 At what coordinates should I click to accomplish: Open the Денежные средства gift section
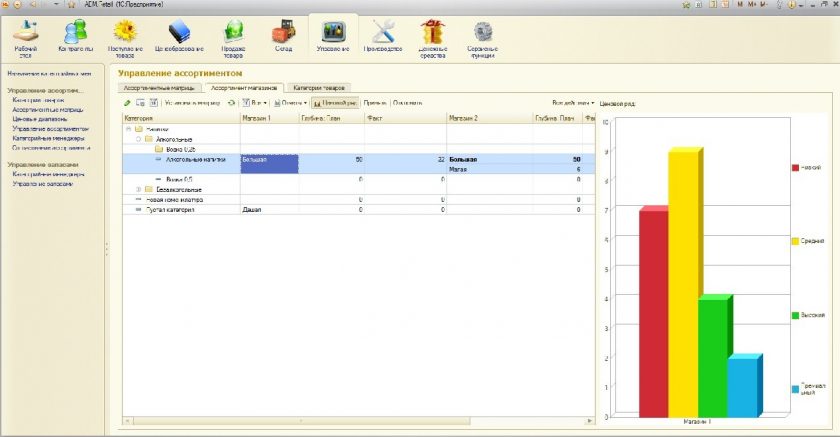(x=433, y=37)
